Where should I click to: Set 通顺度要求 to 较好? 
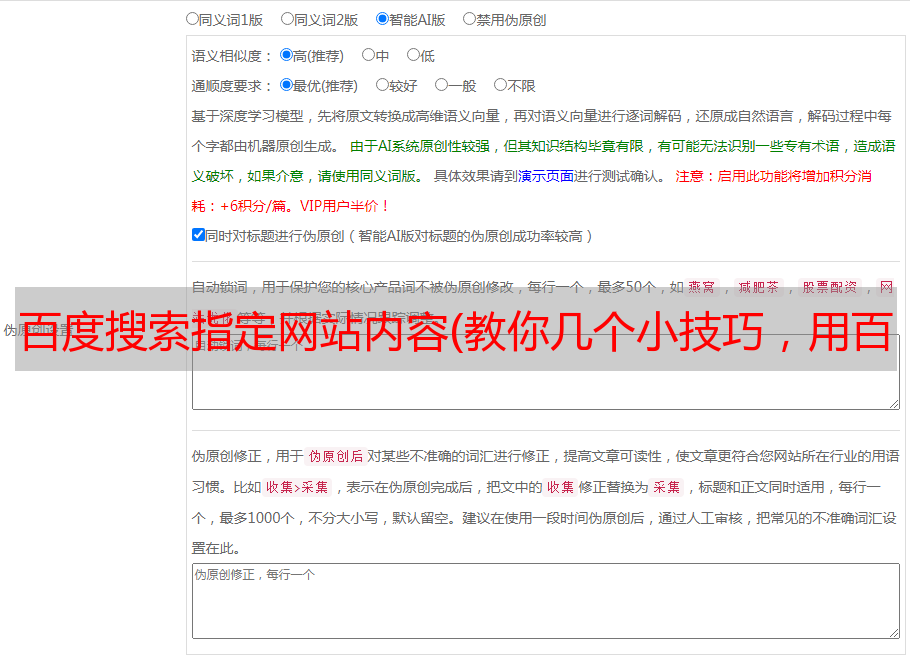click(382, 85)
